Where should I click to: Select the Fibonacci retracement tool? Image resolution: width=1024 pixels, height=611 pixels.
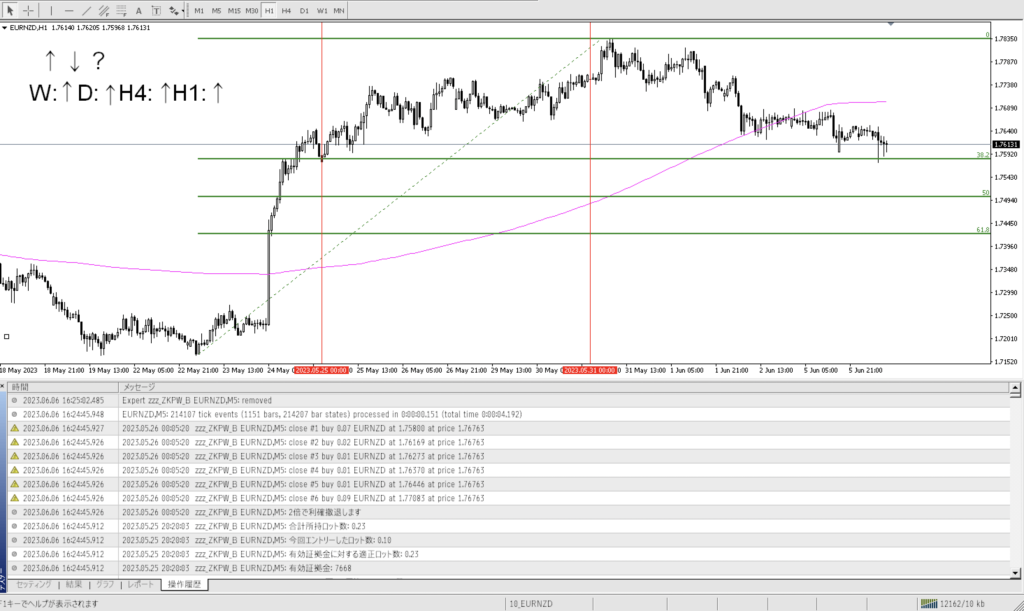(120, 10)
